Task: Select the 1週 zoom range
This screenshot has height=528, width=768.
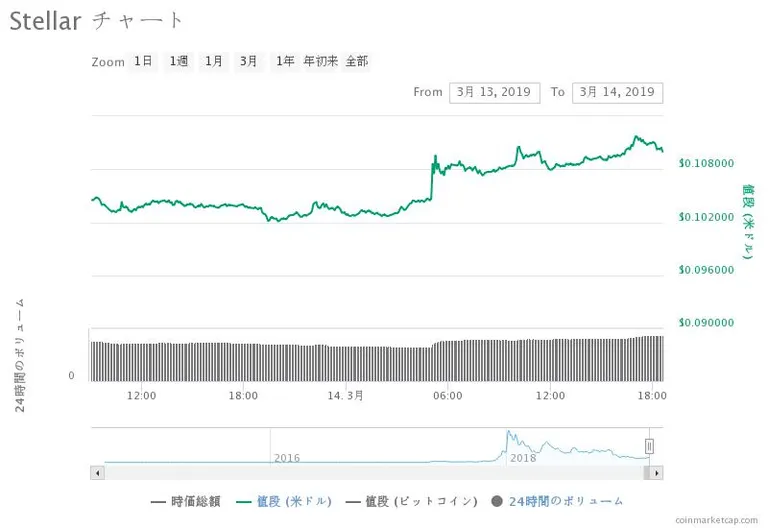Action: 178,61
